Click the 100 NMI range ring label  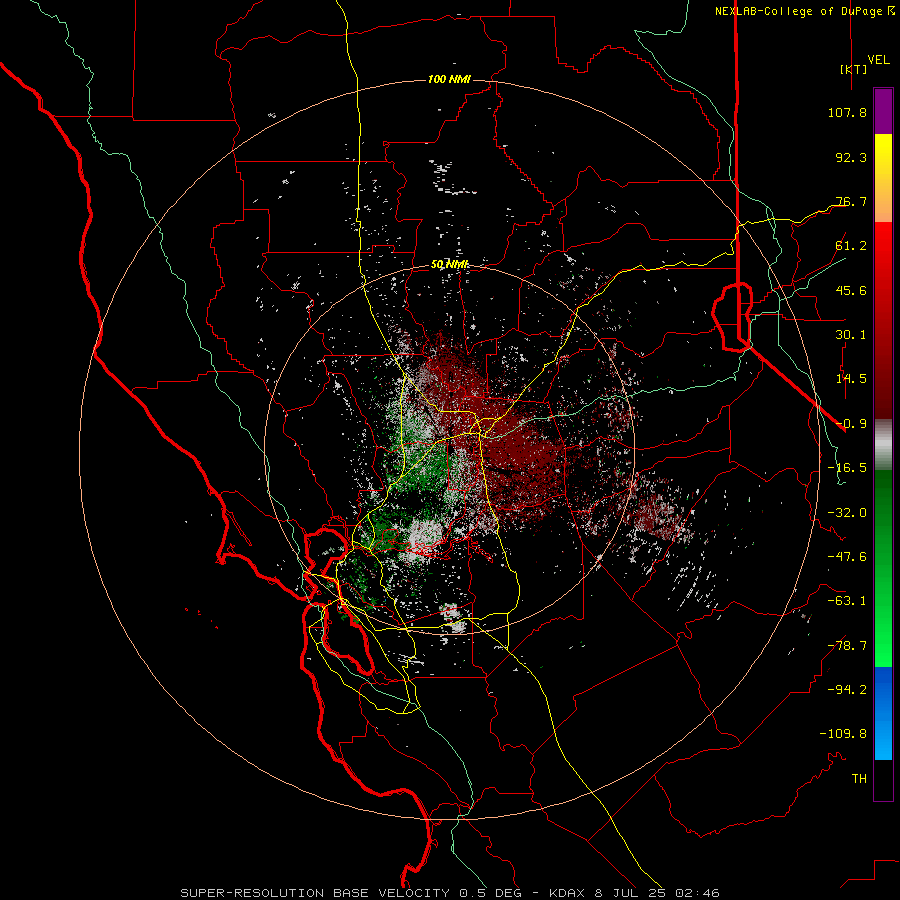(x=449, y=79)
